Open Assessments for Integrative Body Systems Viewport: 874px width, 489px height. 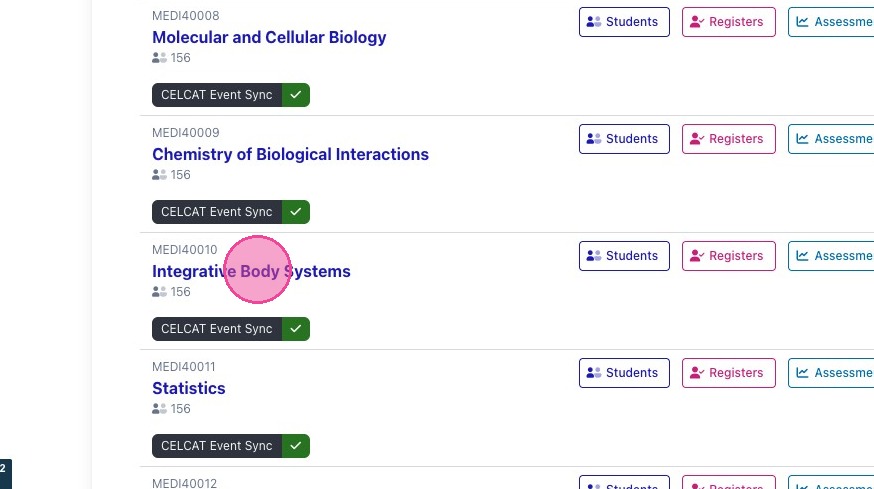(x=832, y=256)
